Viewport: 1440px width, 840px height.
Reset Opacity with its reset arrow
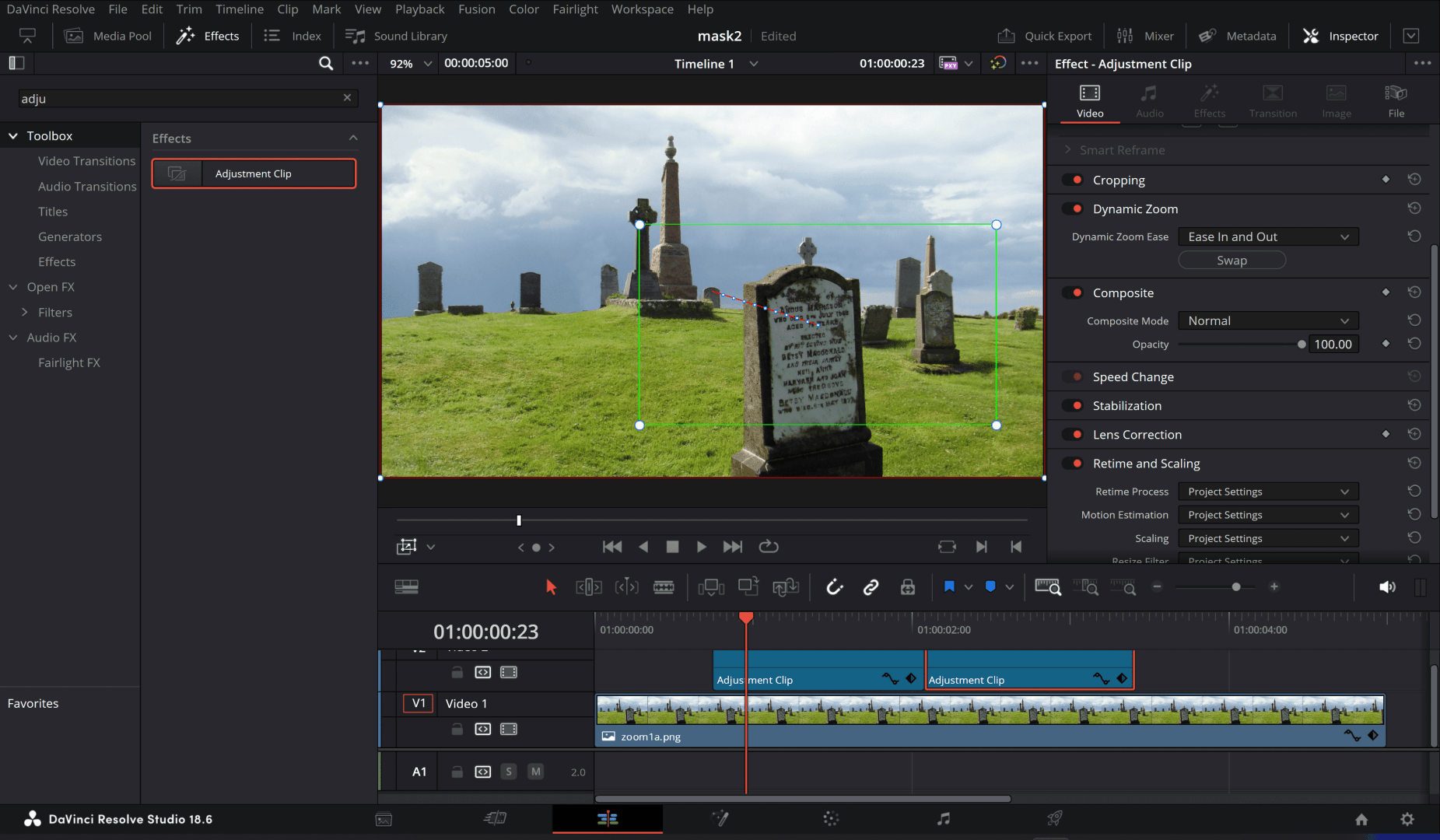point(1414,344)
